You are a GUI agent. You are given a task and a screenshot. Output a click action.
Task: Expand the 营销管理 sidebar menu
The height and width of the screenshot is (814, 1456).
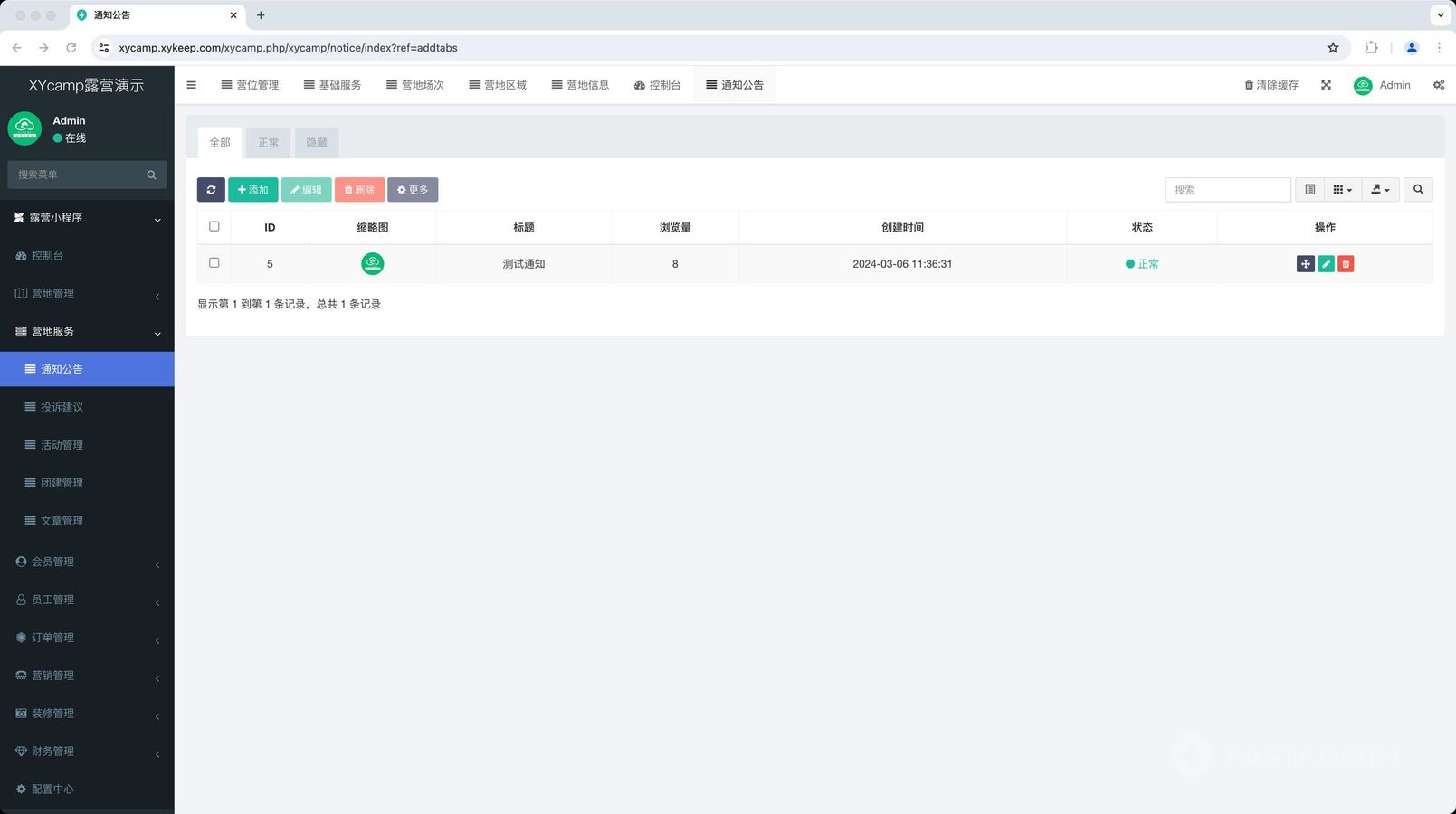point(87,676)
